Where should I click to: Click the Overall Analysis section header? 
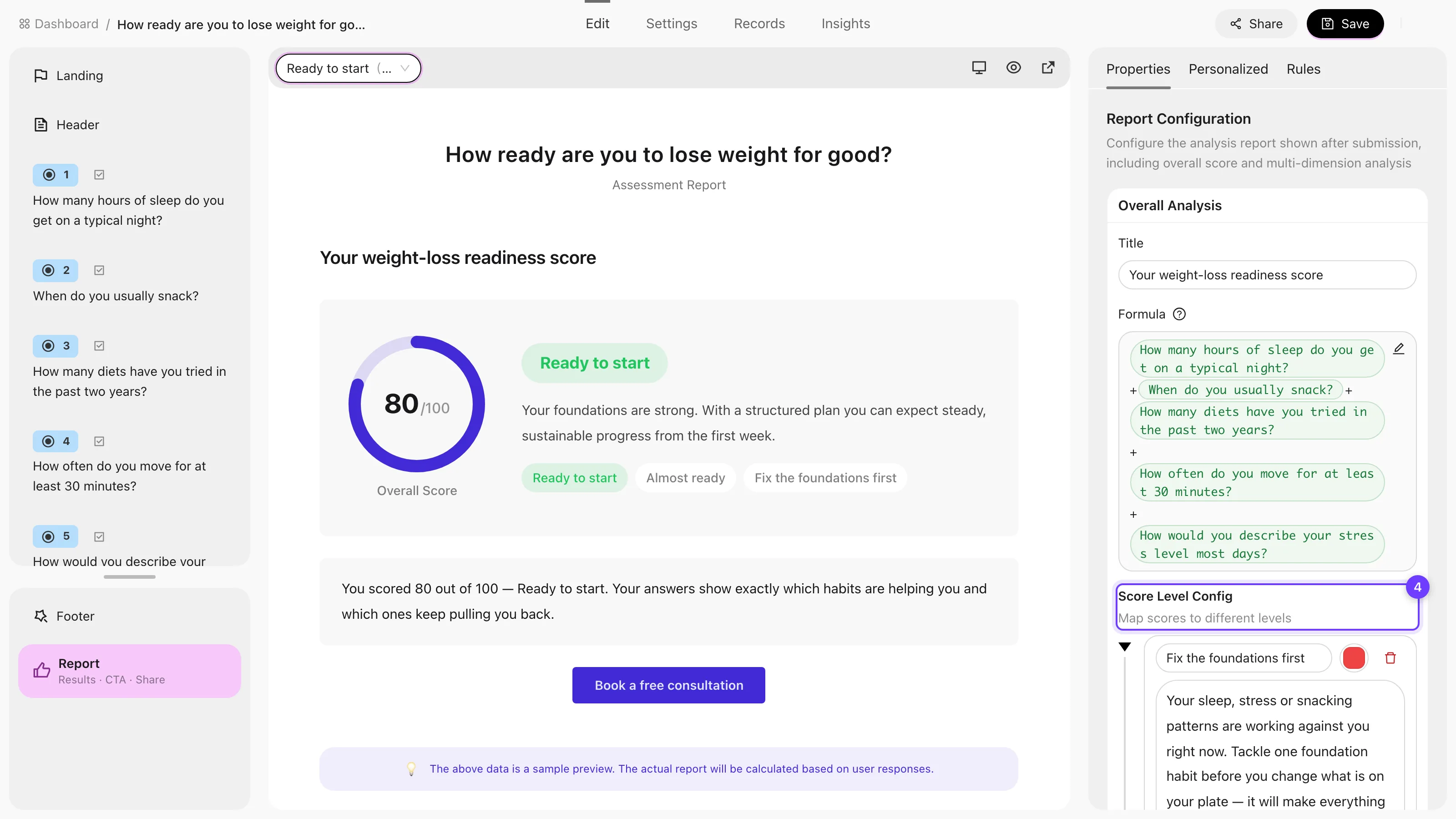pos(1267,206)
